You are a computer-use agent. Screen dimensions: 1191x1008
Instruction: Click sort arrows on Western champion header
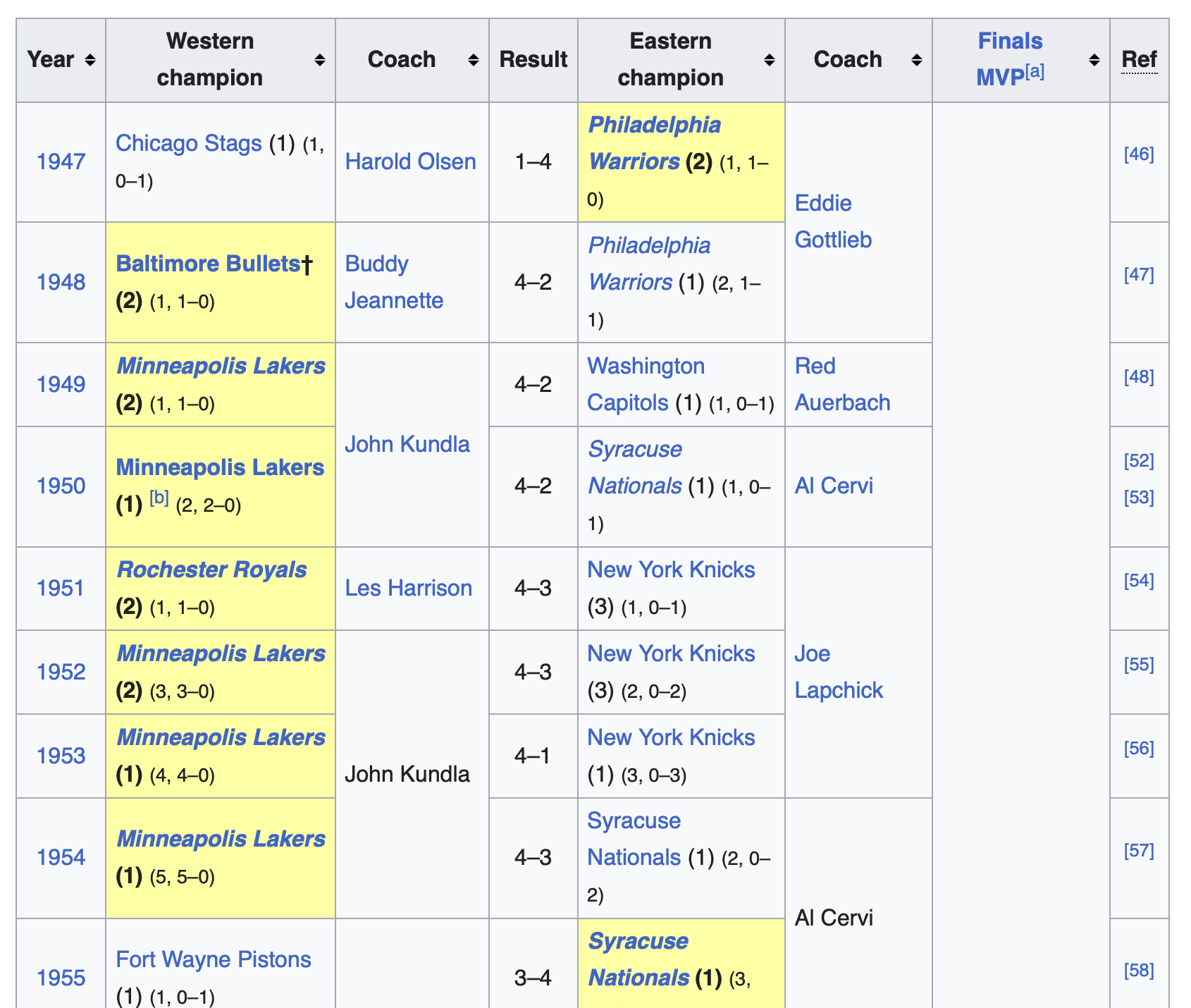point(319,61)
